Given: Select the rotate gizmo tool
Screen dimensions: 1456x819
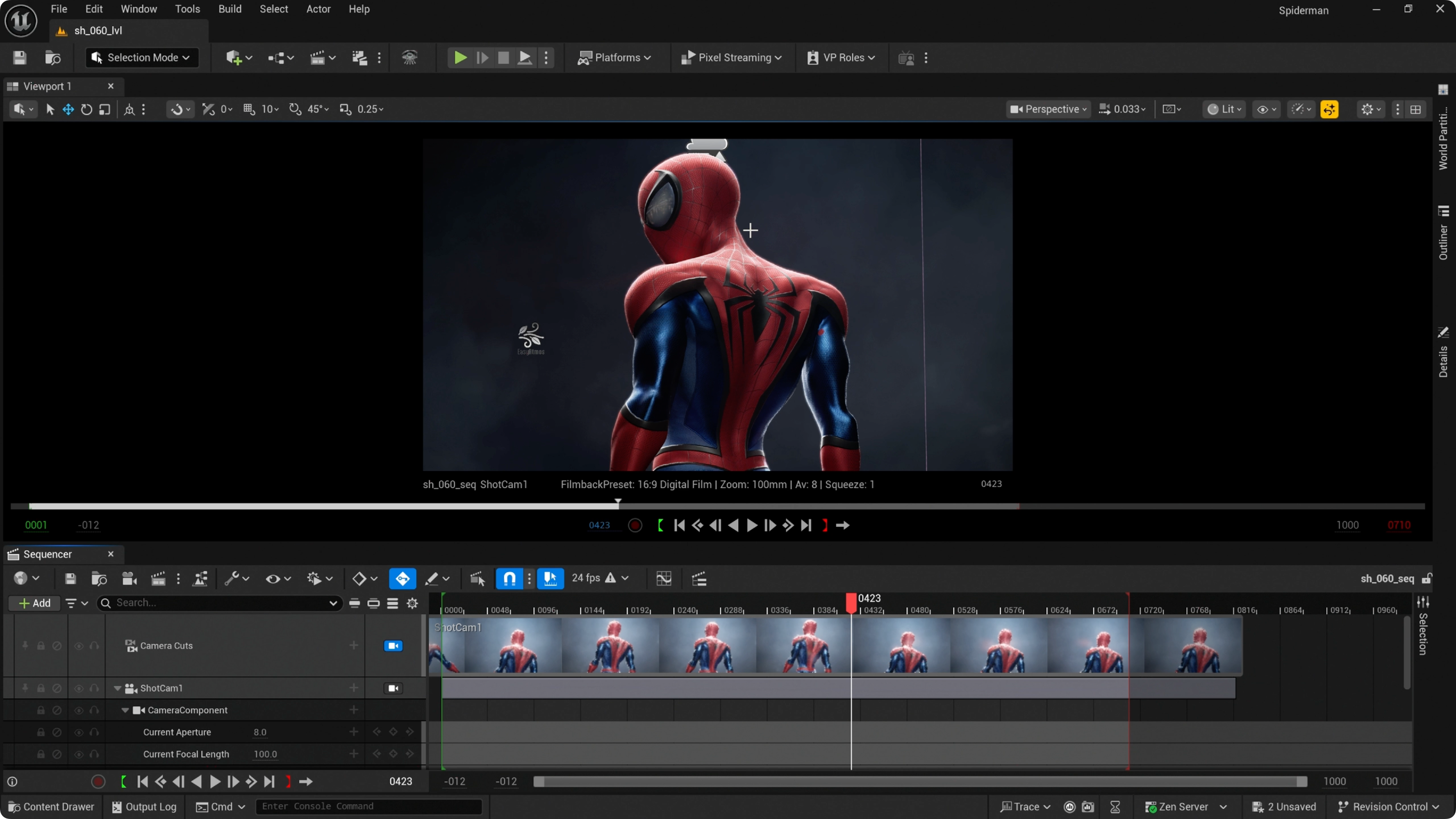Looking at the screenshot, I should pyautogui.click(x=87, y=109).
